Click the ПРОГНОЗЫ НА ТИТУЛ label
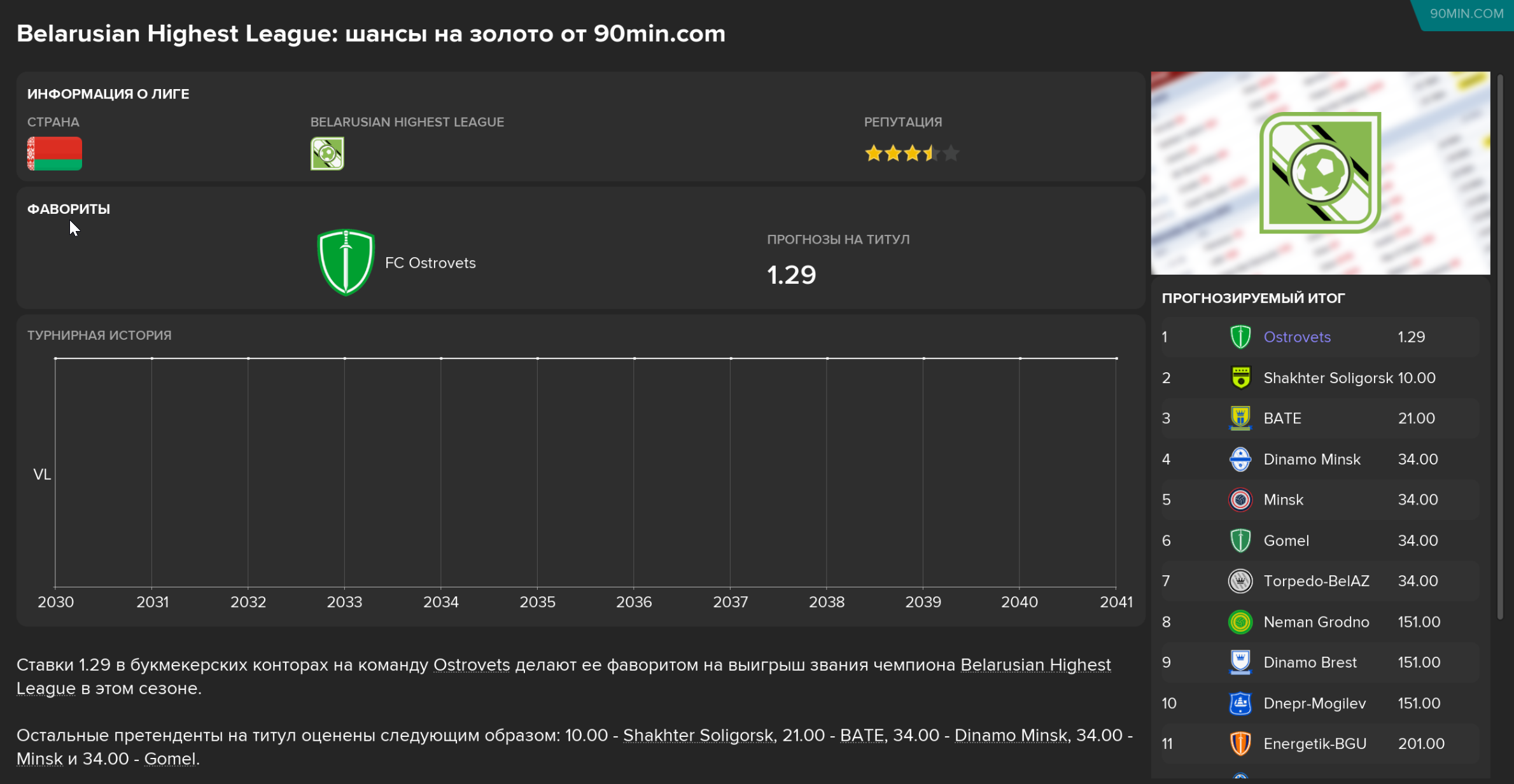The height and width of the screenshot is (784, 1514). pos(838,240)
